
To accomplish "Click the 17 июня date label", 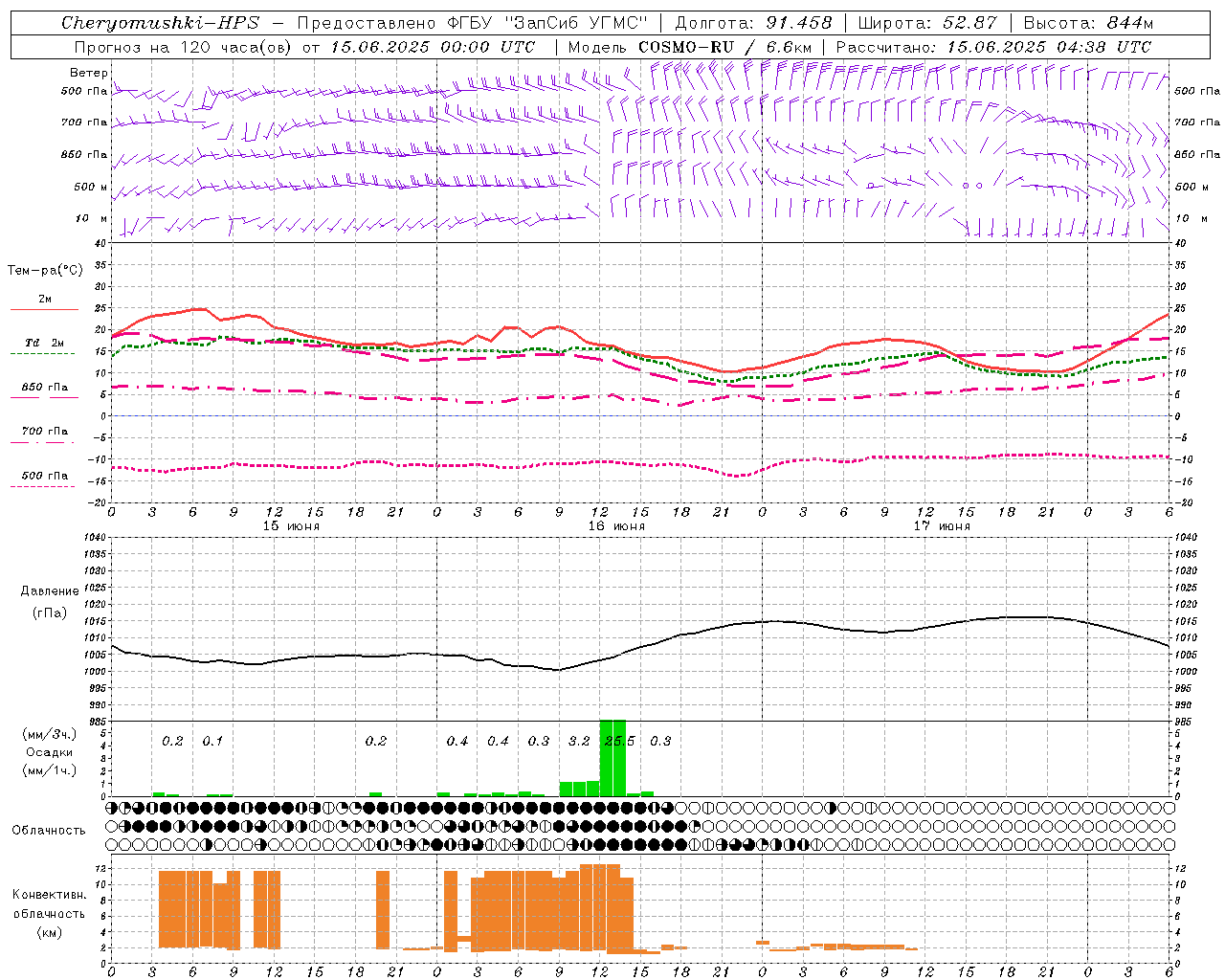I will [942, 525].
